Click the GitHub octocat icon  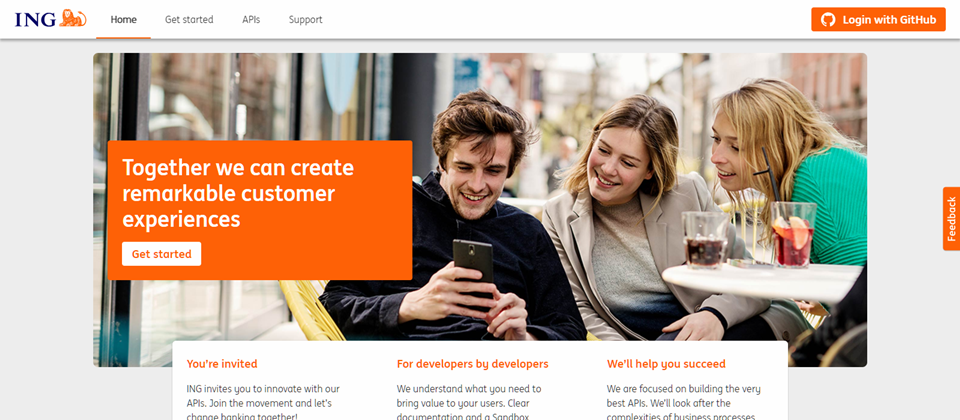coord(828,20)
